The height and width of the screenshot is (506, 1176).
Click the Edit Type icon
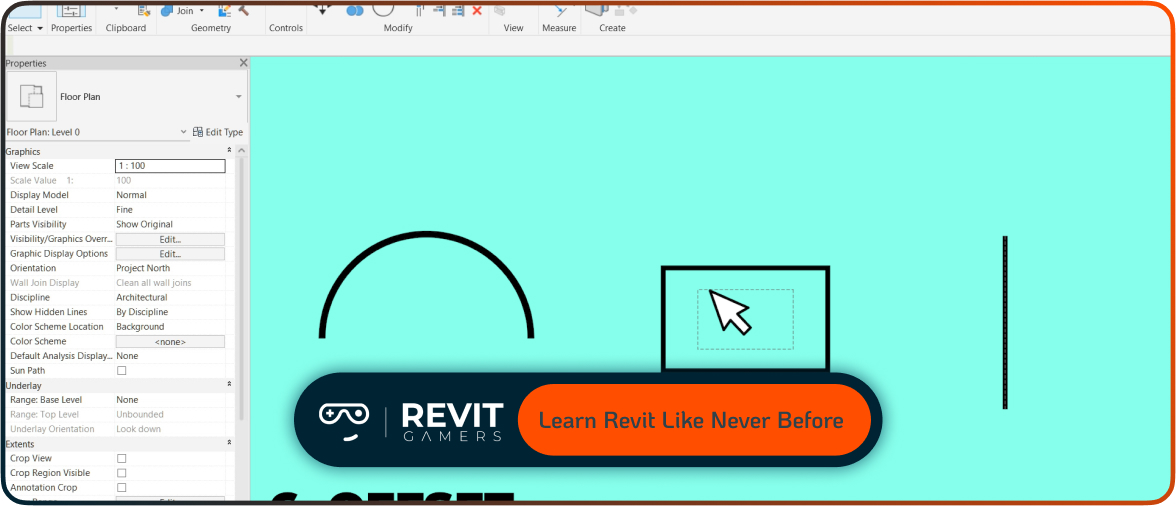[197, 132]
